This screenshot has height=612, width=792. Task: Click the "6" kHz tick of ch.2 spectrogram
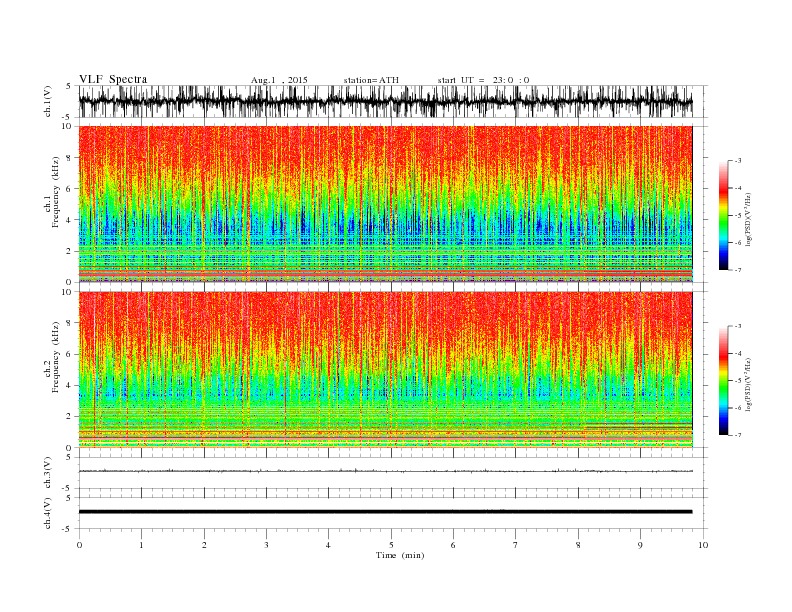(x=69, y=354)
